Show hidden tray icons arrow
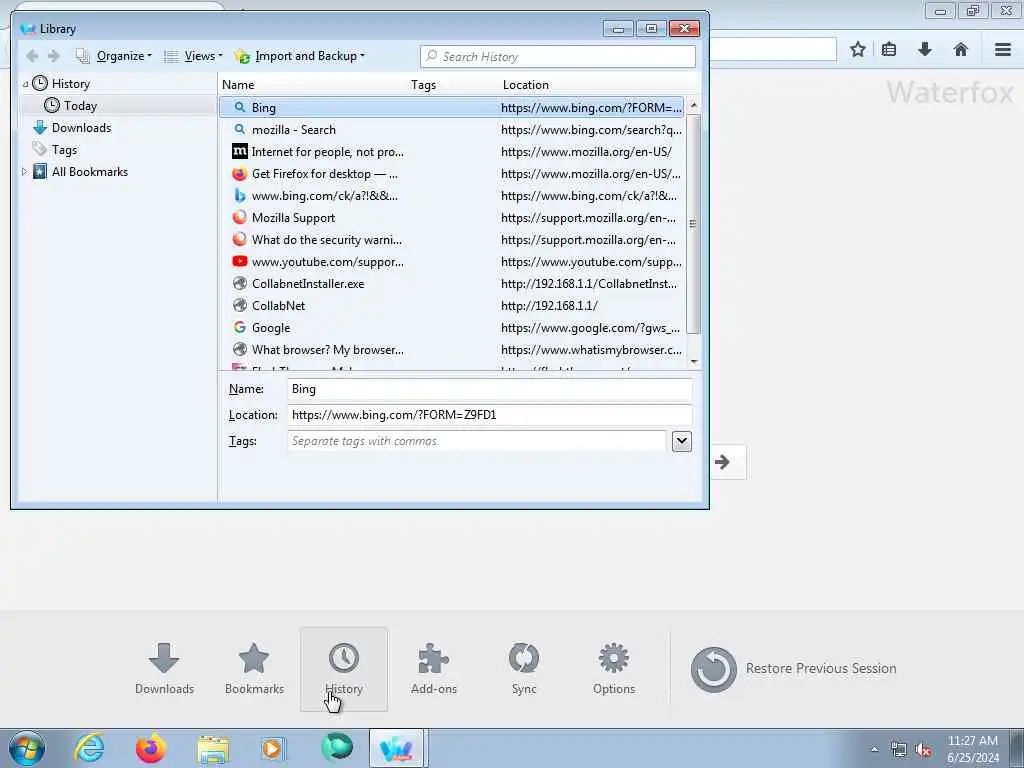 point(874,750)
